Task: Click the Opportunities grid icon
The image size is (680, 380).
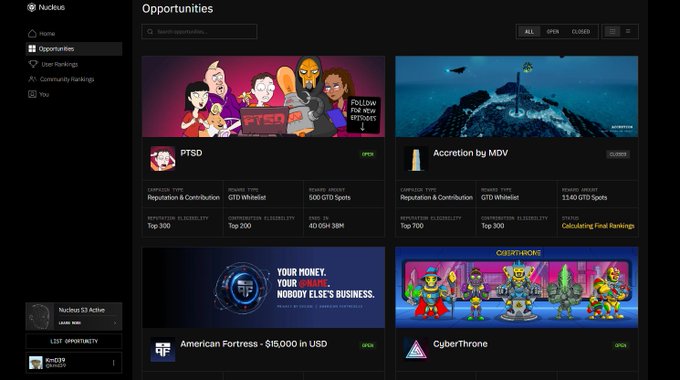Action: [32, 49]
